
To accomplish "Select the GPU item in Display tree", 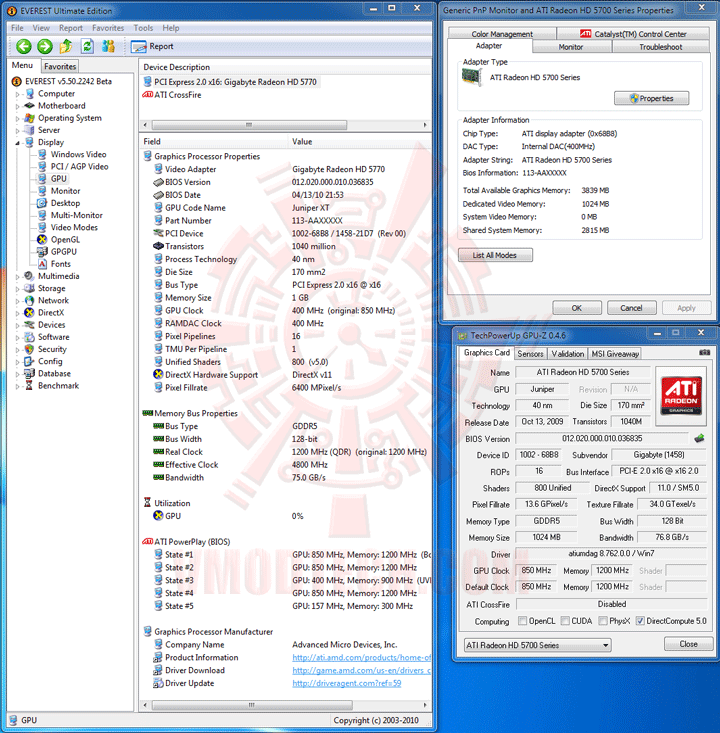I will tap(58, 179).
